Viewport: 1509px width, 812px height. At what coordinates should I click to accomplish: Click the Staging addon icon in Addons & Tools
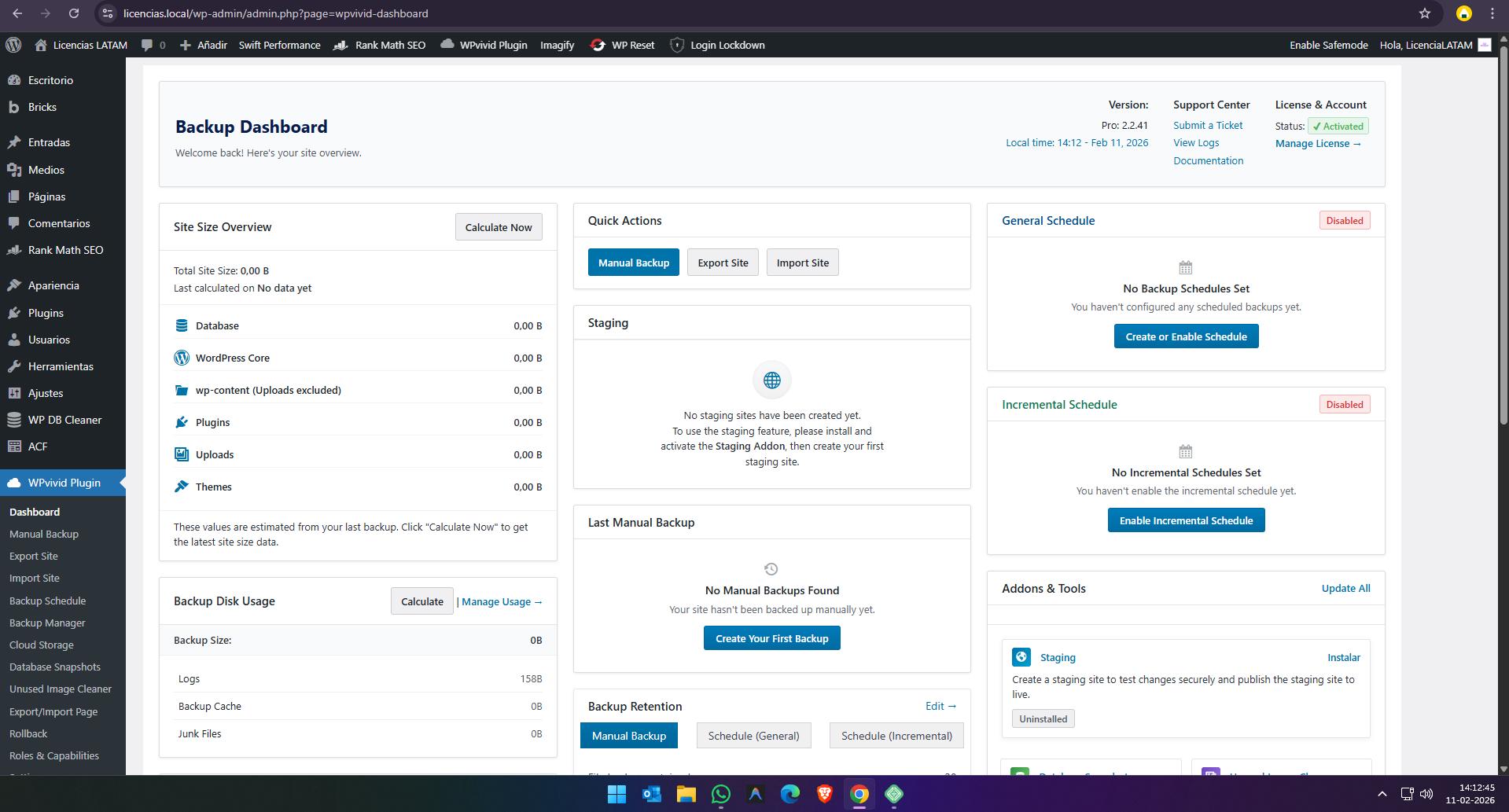(1021, 657)
